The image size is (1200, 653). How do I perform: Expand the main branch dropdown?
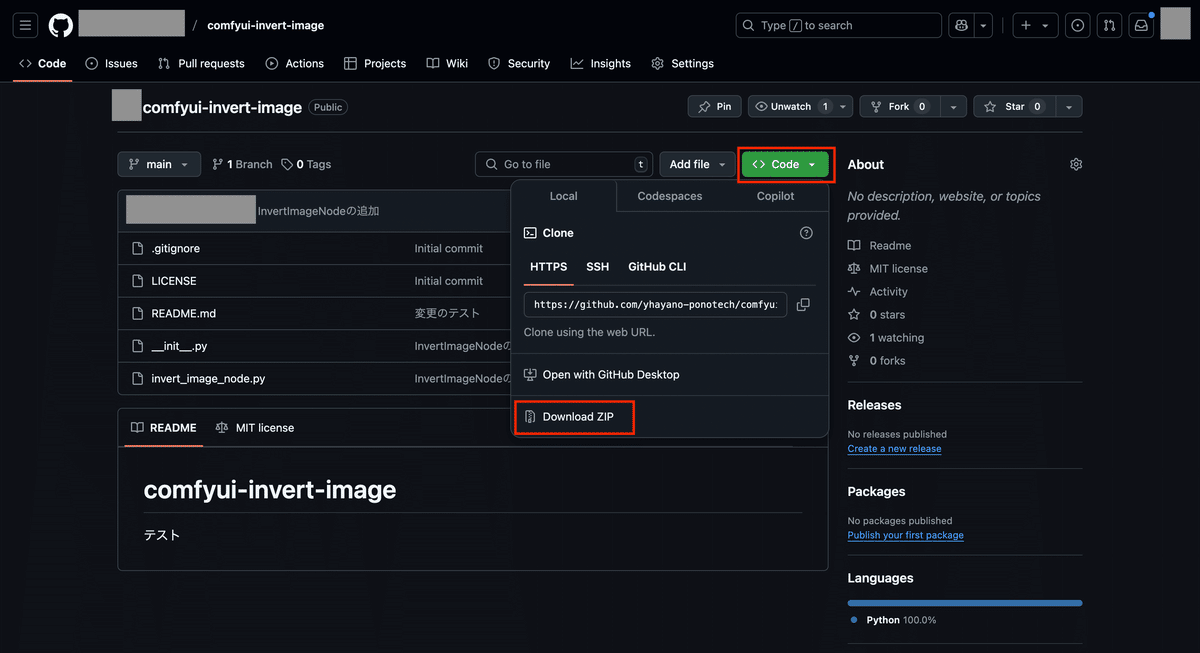(x=159, y=164)
